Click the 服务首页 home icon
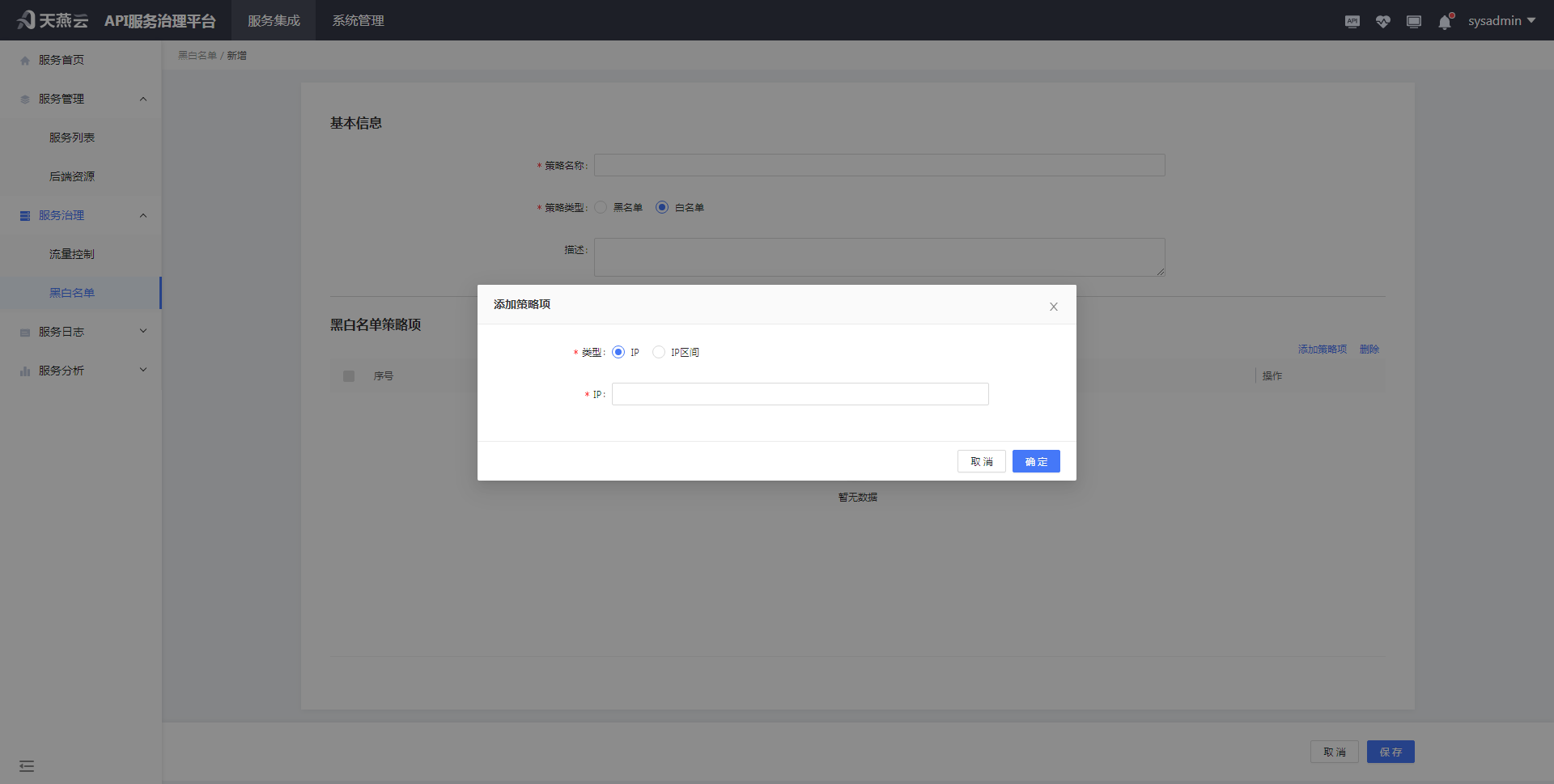Viewport: 1554px width, 784px height. tap(25, 61)
